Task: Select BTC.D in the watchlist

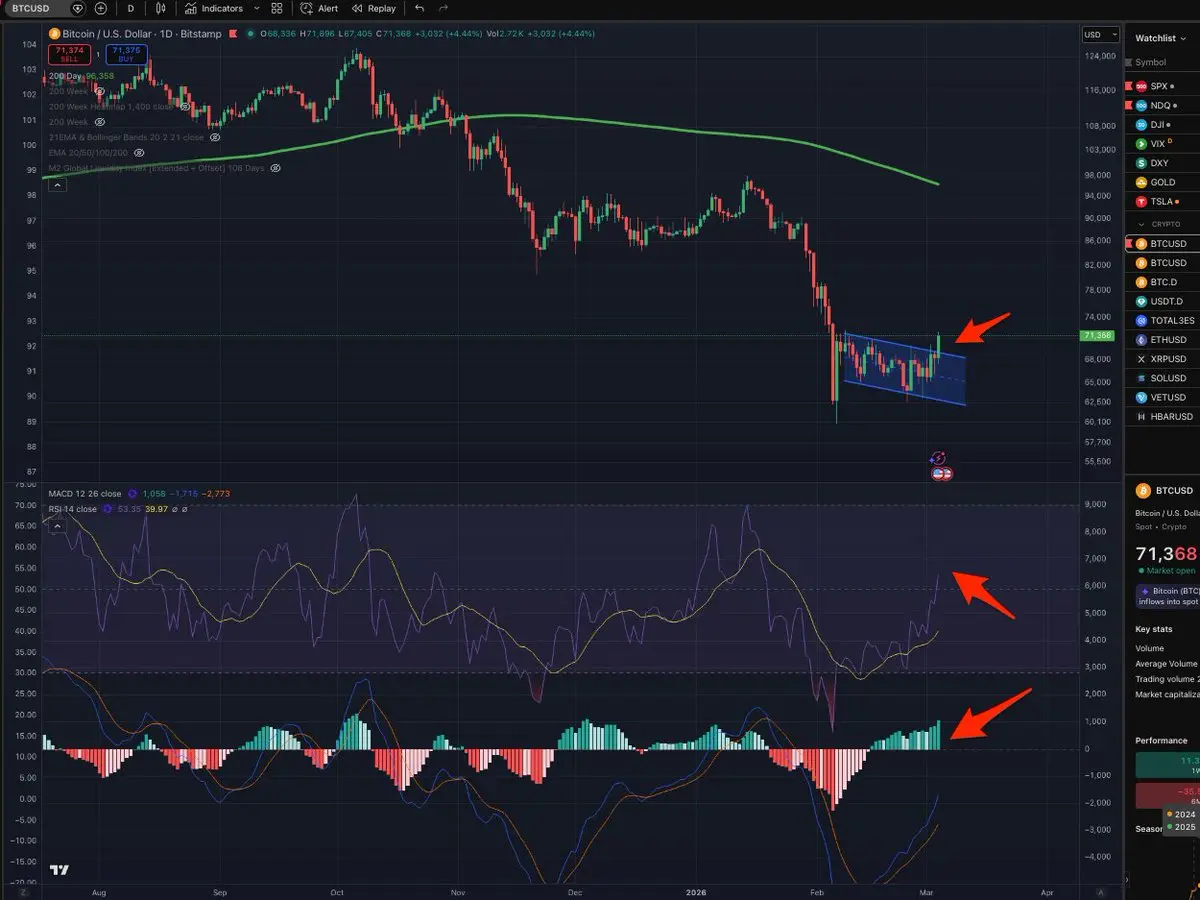Action: 1162,282
